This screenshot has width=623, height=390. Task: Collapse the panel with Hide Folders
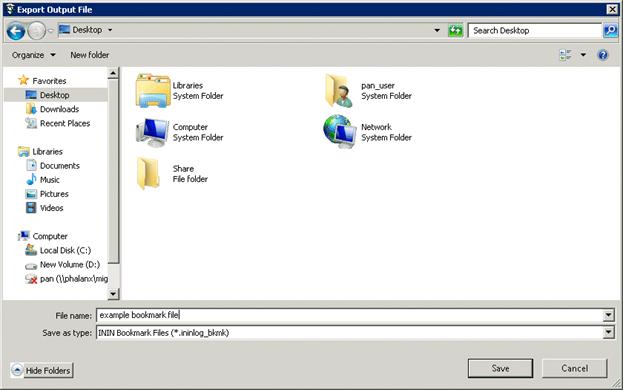coord(42,371)
